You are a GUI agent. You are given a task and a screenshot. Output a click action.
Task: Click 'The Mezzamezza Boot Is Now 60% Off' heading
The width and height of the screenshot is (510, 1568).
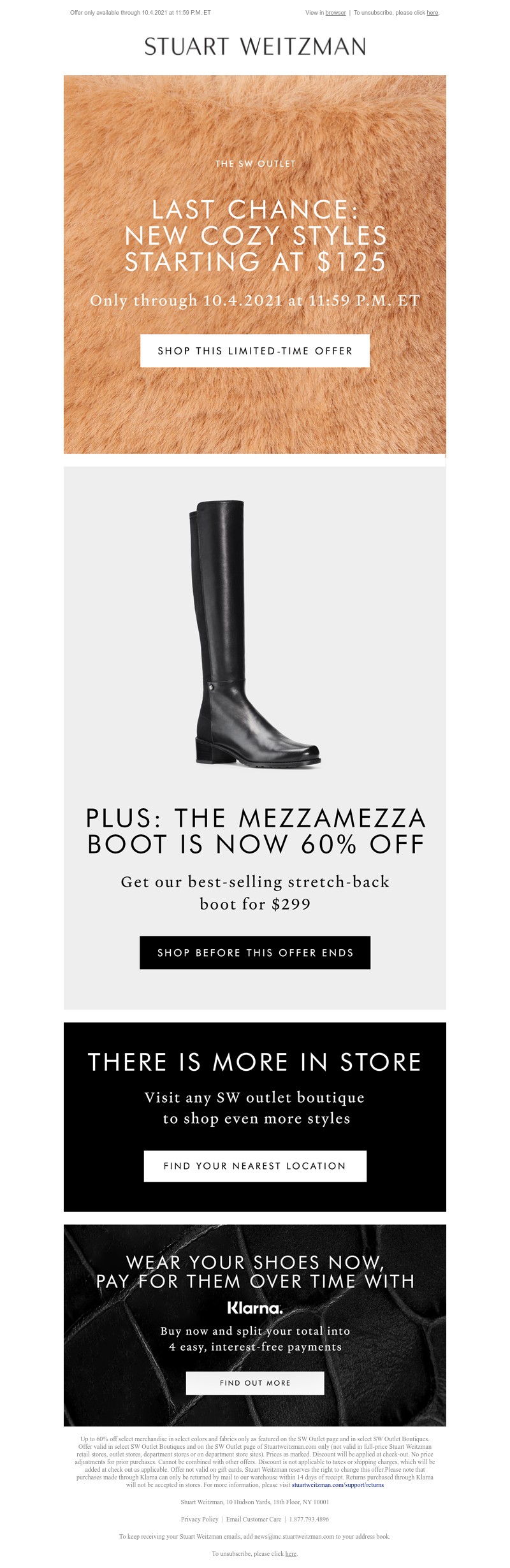point(255,831)
